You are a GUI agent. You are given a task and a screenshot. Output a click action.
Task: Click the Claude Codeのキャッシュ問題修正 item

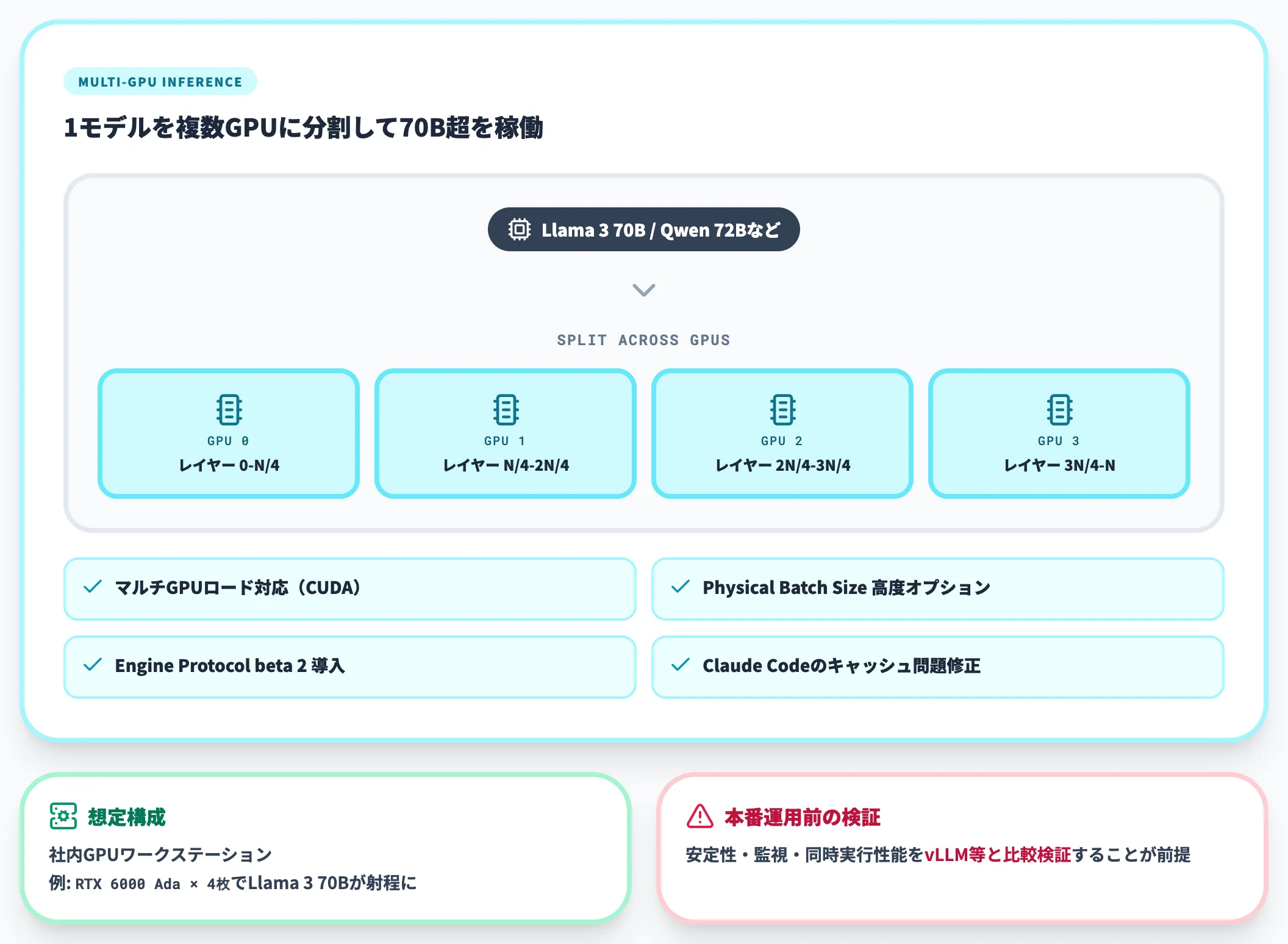938,667
